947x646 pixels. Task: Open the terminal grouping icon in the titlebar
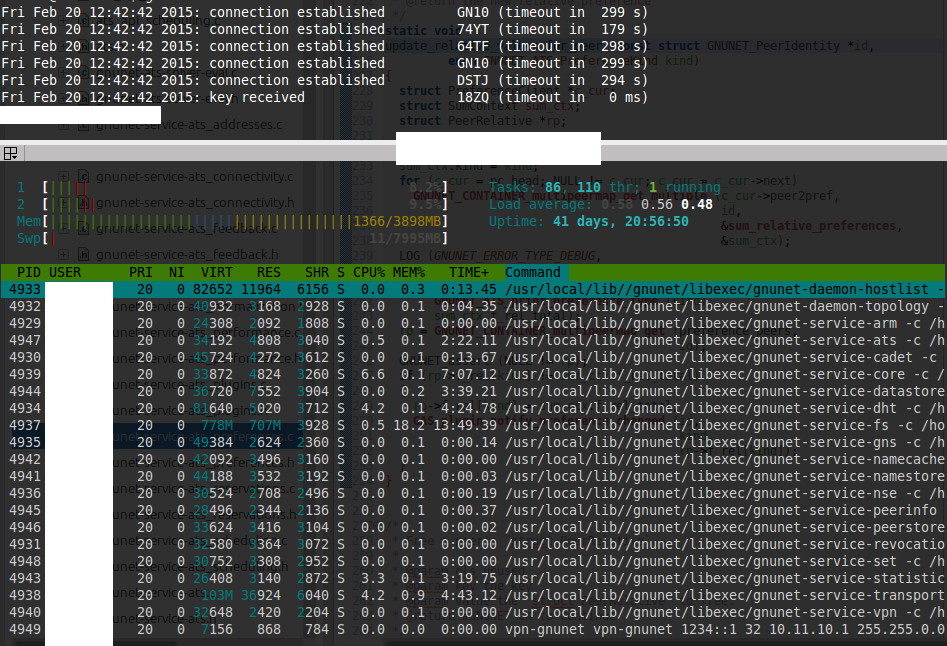point(10,153)
